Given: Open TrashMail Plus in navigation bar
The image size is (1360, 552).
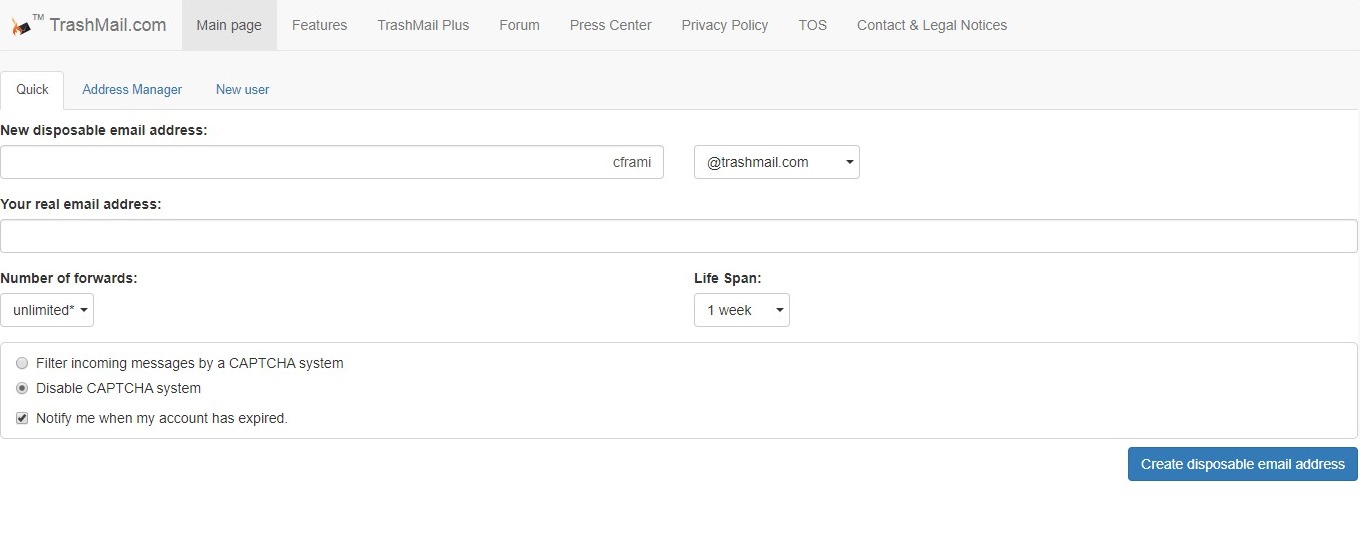Looking at the screenshot, I should click(x=423, y=25).
